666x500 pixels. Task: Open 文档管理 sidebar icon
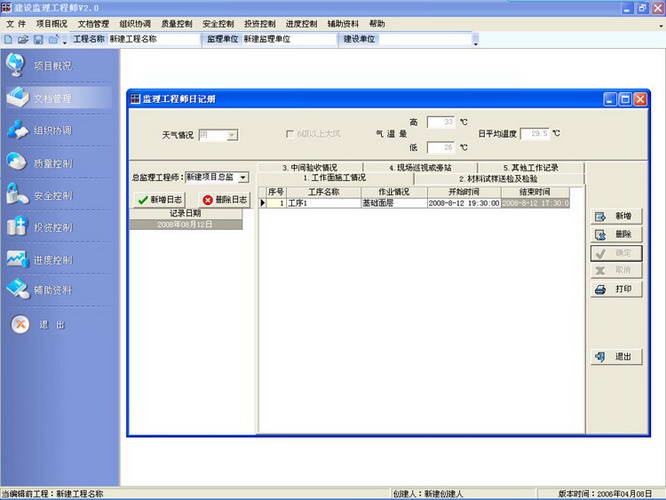click(x=18, y=97)
